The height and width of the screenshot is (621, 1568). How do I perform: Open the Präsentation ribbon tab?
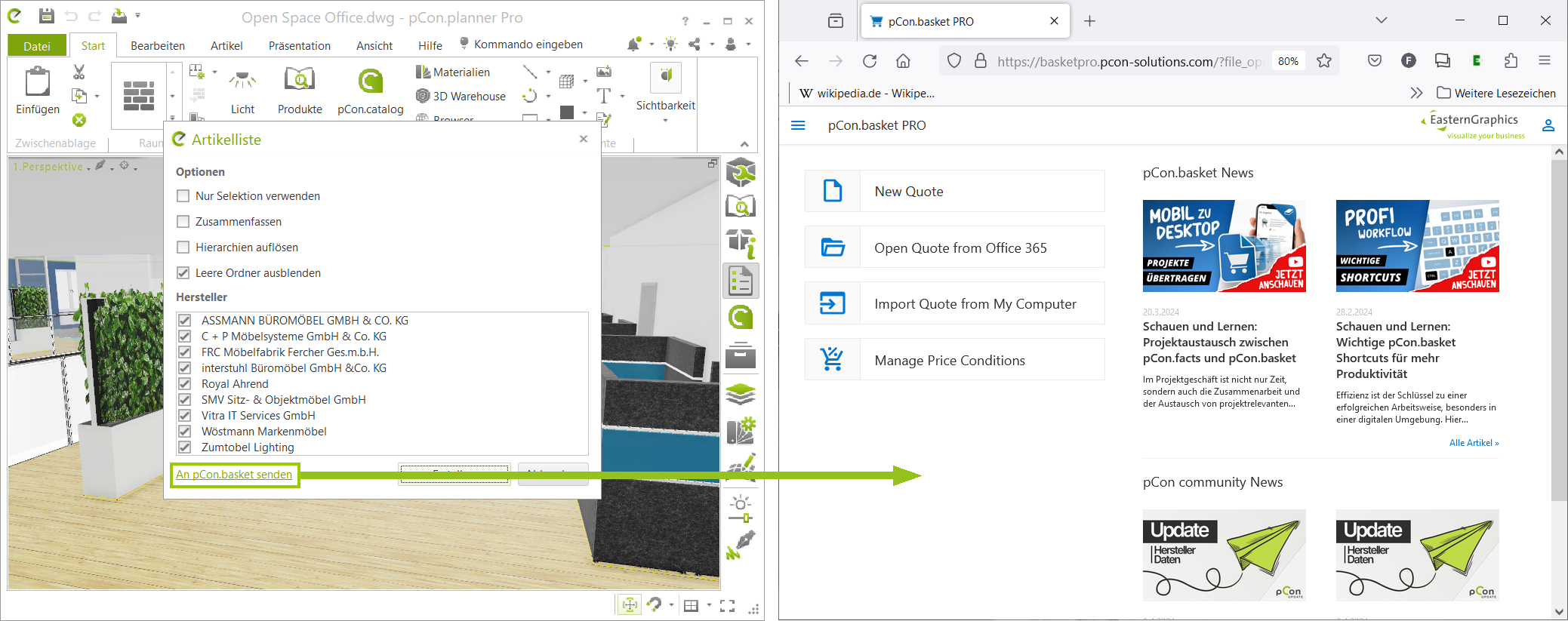click(x=300, y=45)
